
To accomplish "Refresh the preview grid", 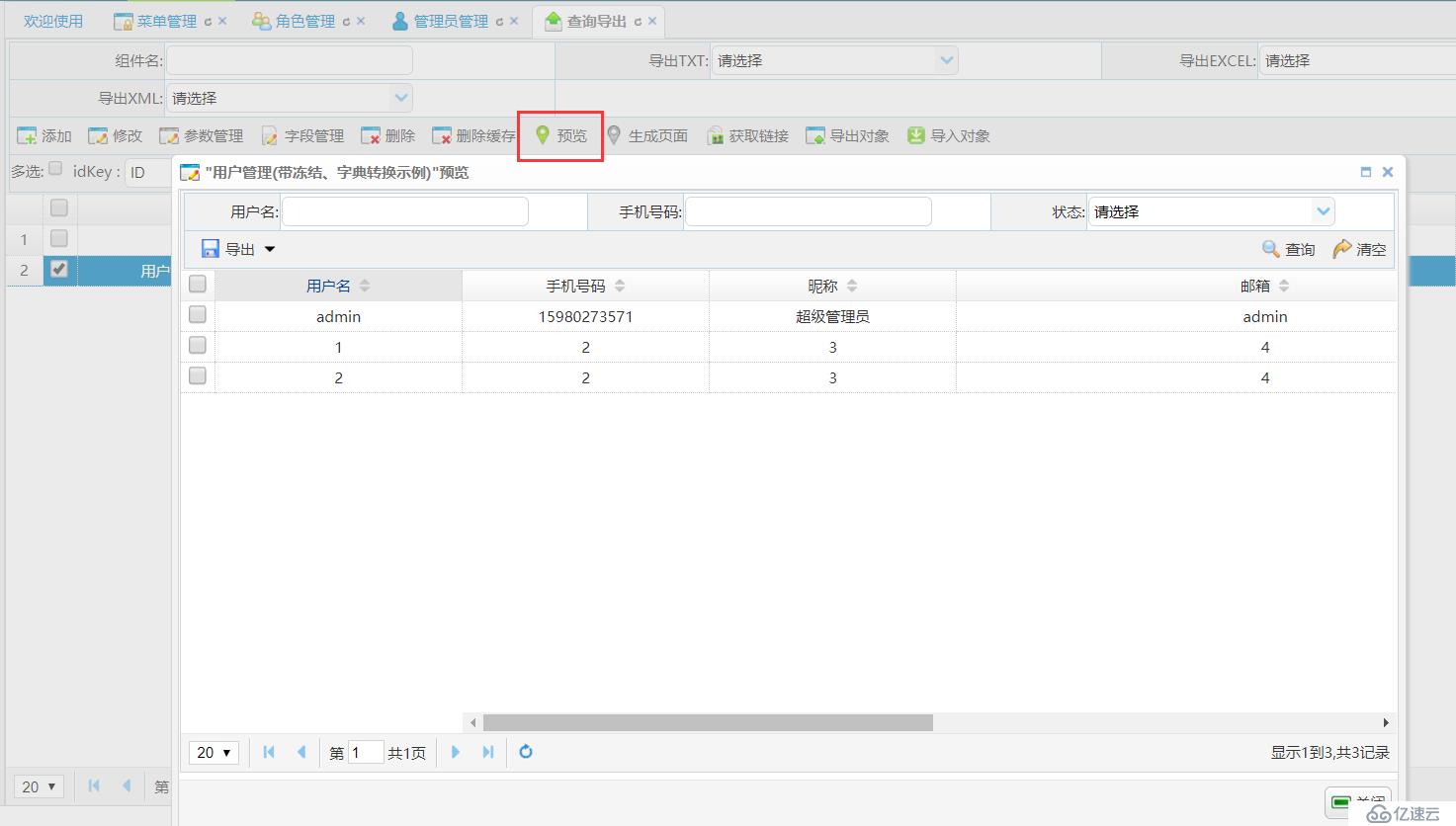I will pos(526,752).
